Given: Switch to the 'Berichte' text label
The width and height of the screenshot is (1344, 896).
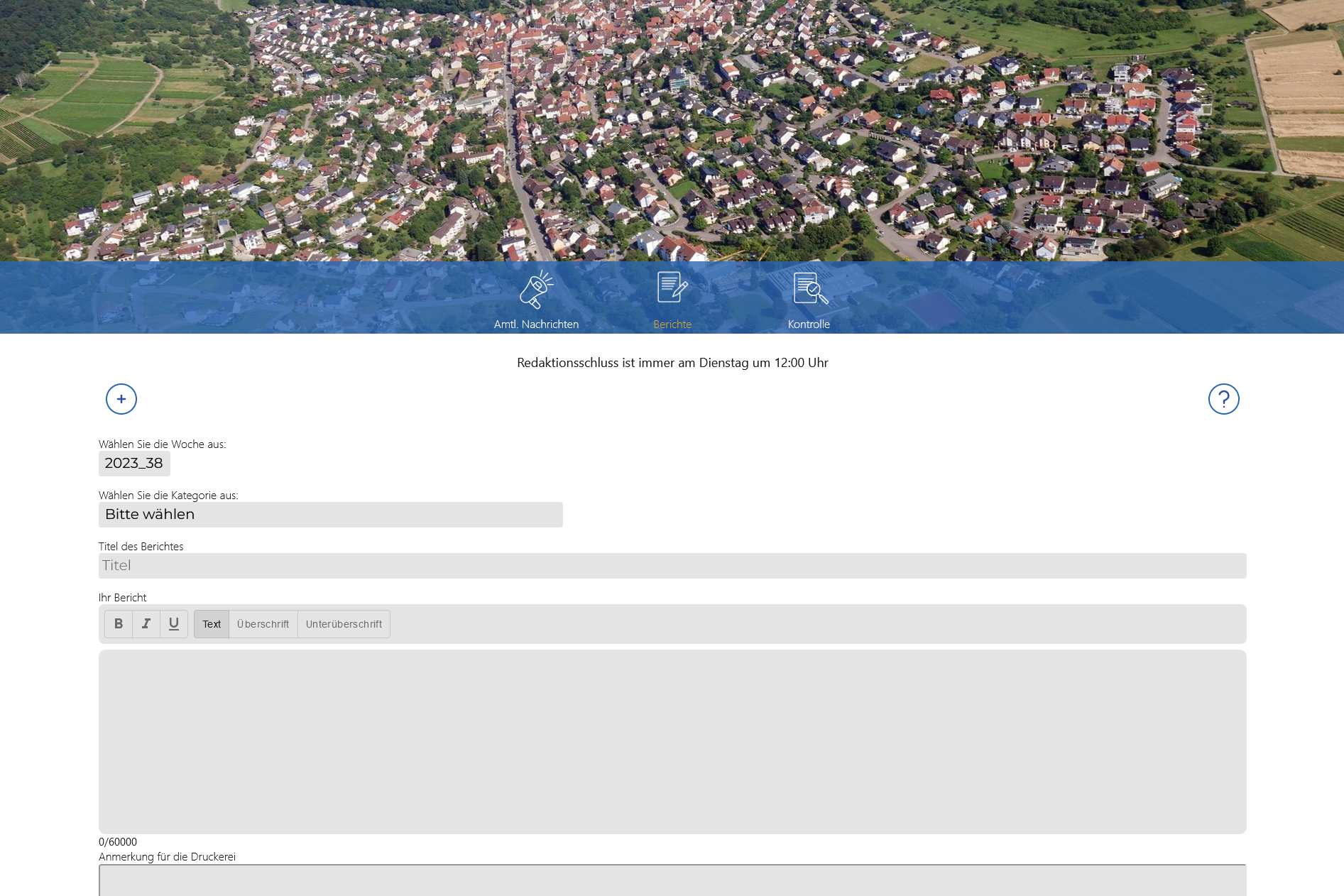Looking at the screenshot, I should pos(672,324).
